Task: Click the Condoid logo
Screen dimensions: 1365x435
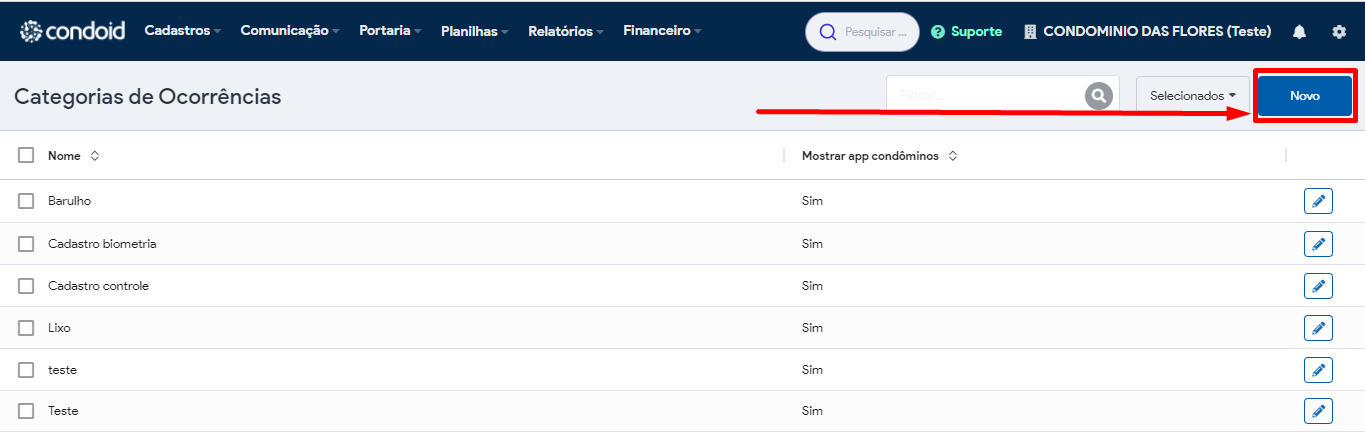Action: tap(72, 31)
